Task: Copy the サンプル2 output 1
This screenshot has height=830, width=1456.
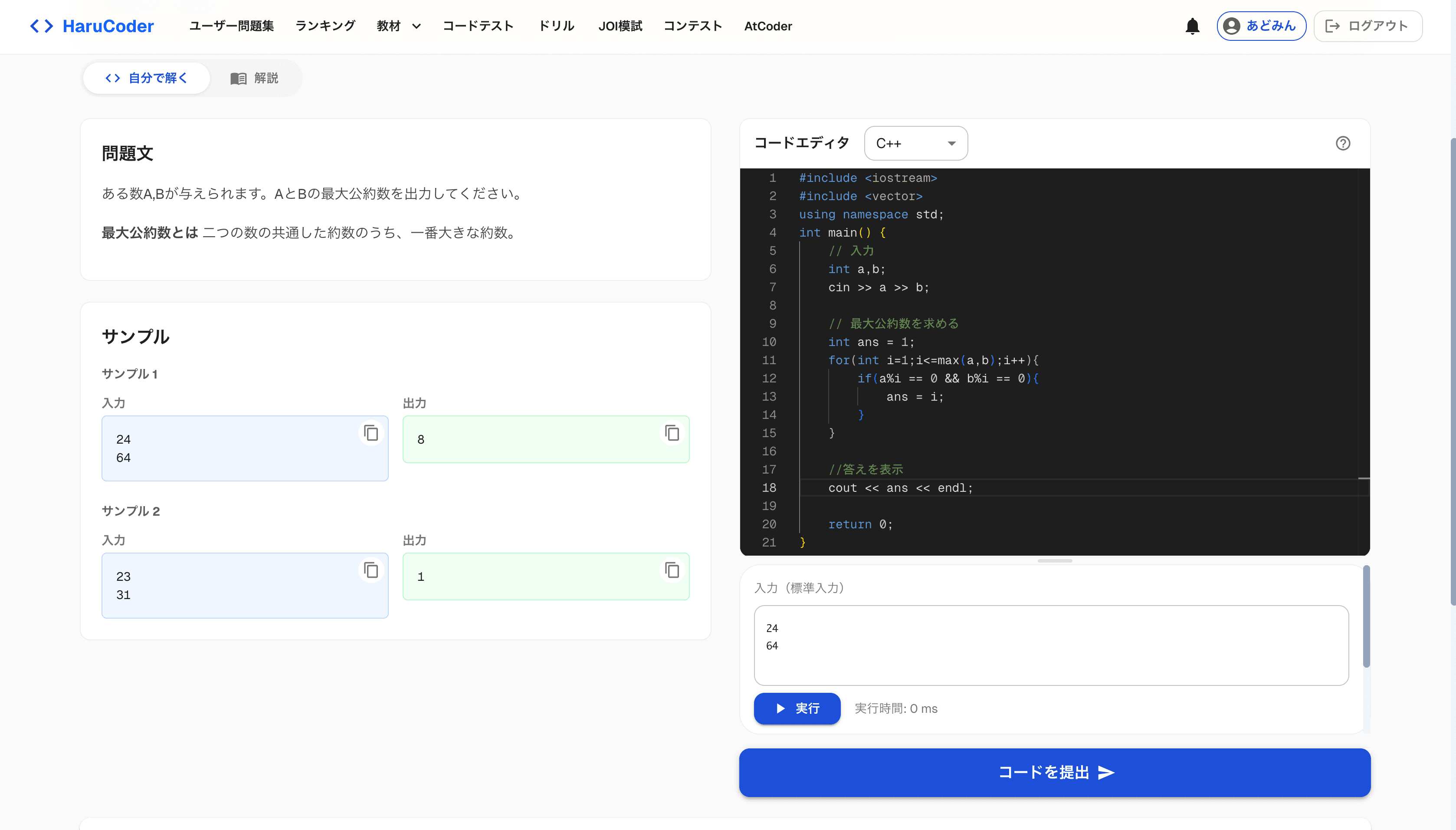Action: click(x=672, y=570)
